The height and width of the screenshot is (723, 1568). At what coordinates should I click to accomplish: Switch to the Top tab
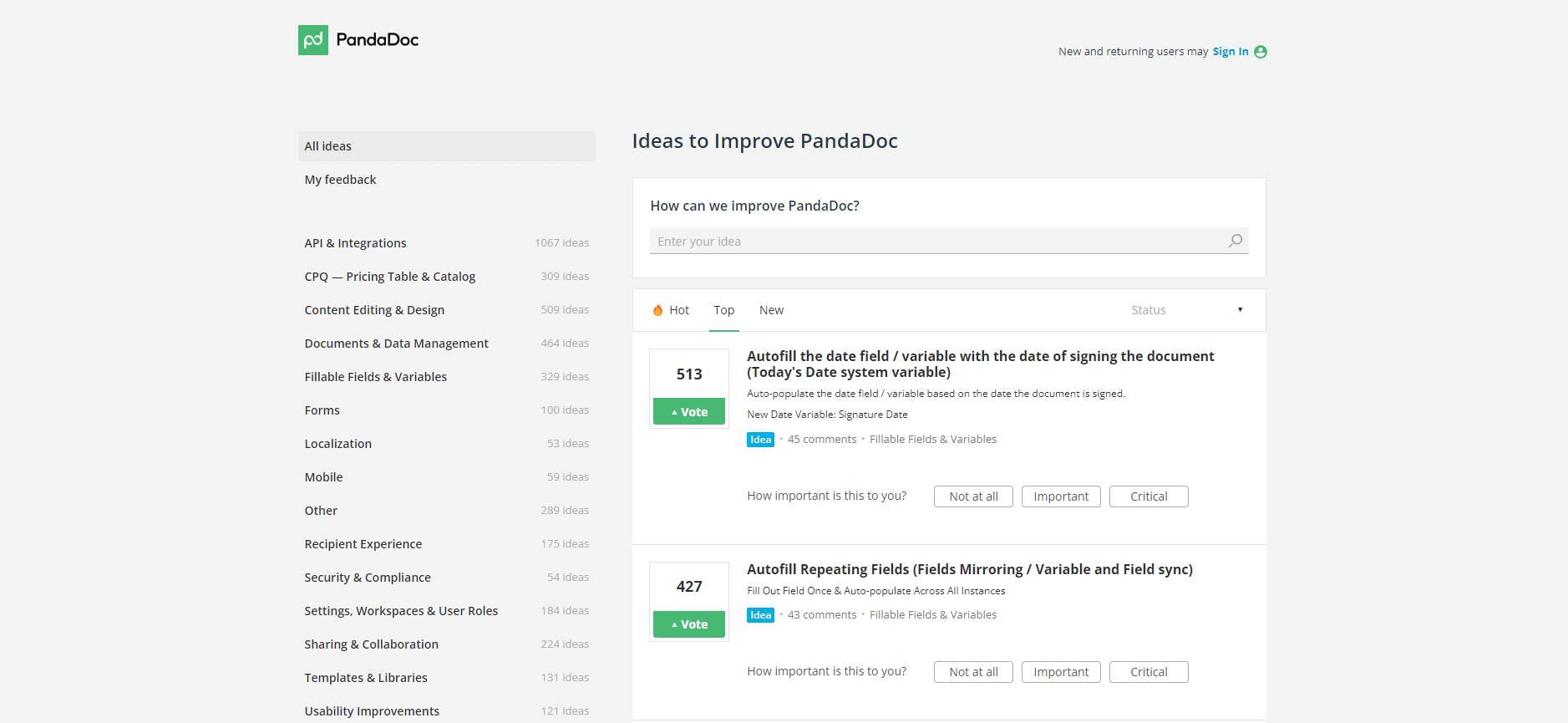click(x=723, y=310)
